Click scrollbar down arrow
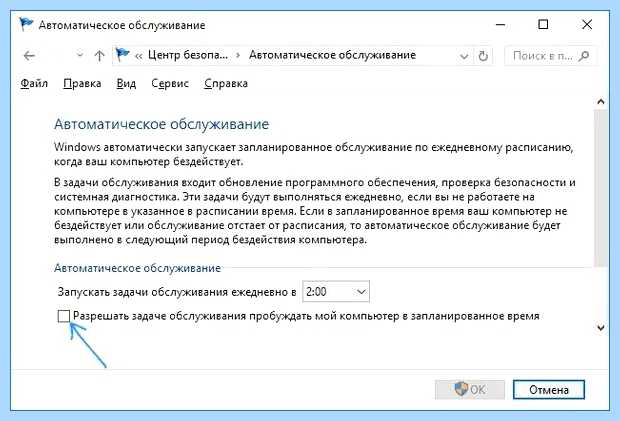The height and width of the screenshot is (421, 620). coord(601,327)
